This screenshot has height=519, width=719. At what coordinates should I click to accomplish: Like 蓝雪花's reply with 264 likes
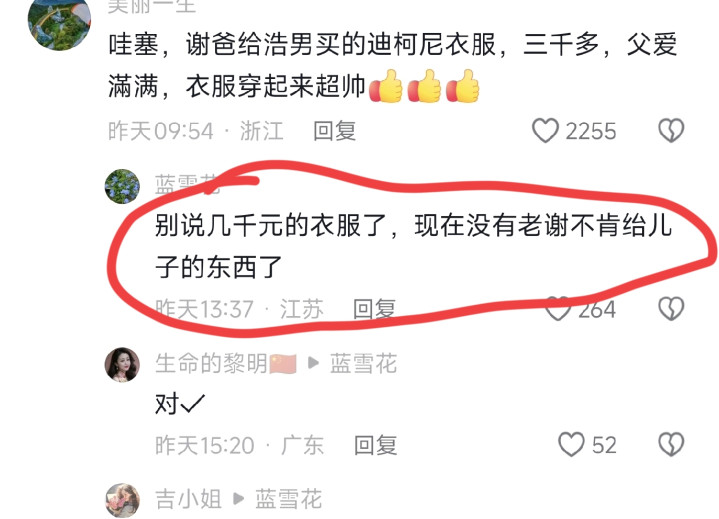tap(558, 309)
